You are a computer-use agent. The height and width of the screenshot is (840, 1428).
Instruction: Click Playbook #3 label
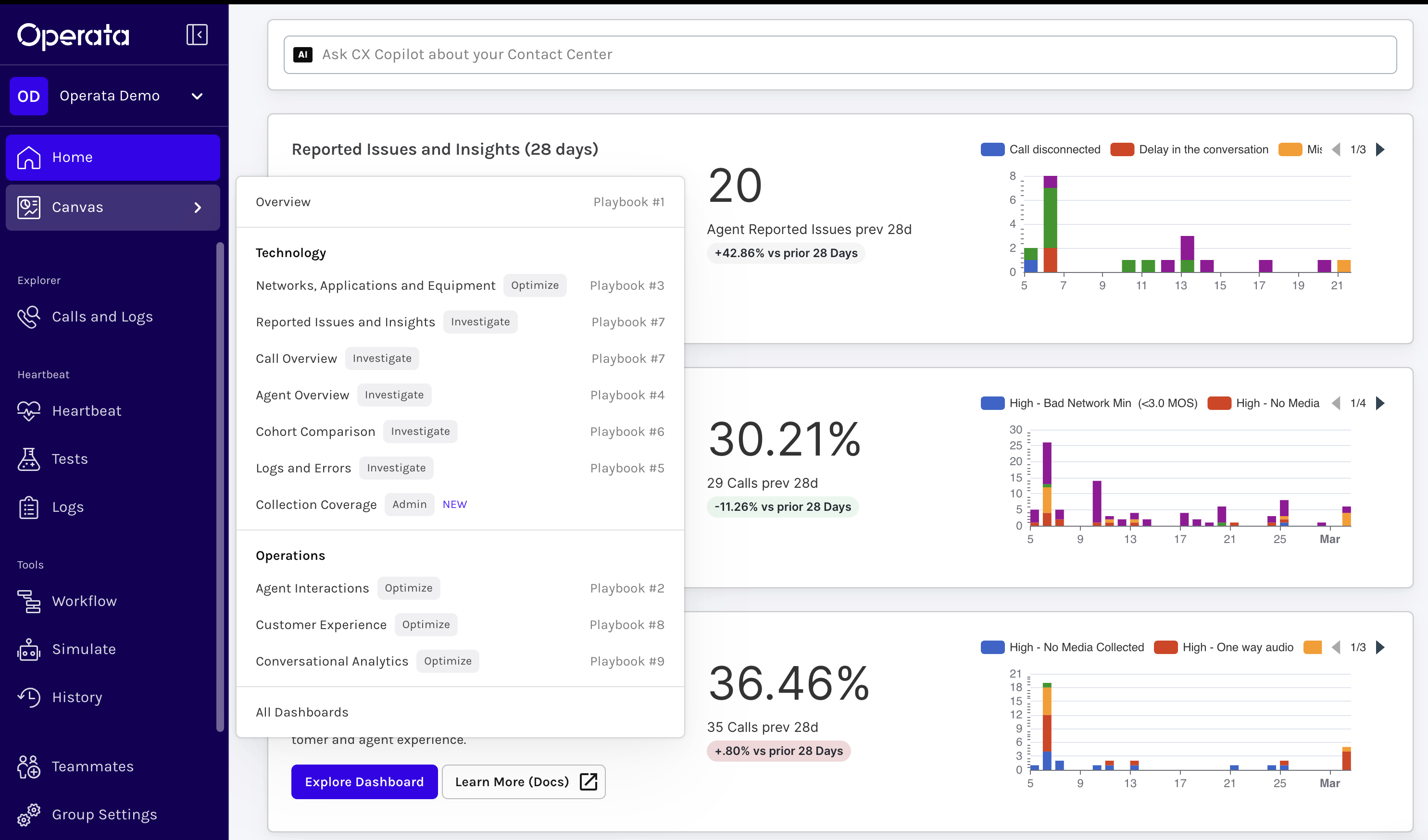click(627, 285)
